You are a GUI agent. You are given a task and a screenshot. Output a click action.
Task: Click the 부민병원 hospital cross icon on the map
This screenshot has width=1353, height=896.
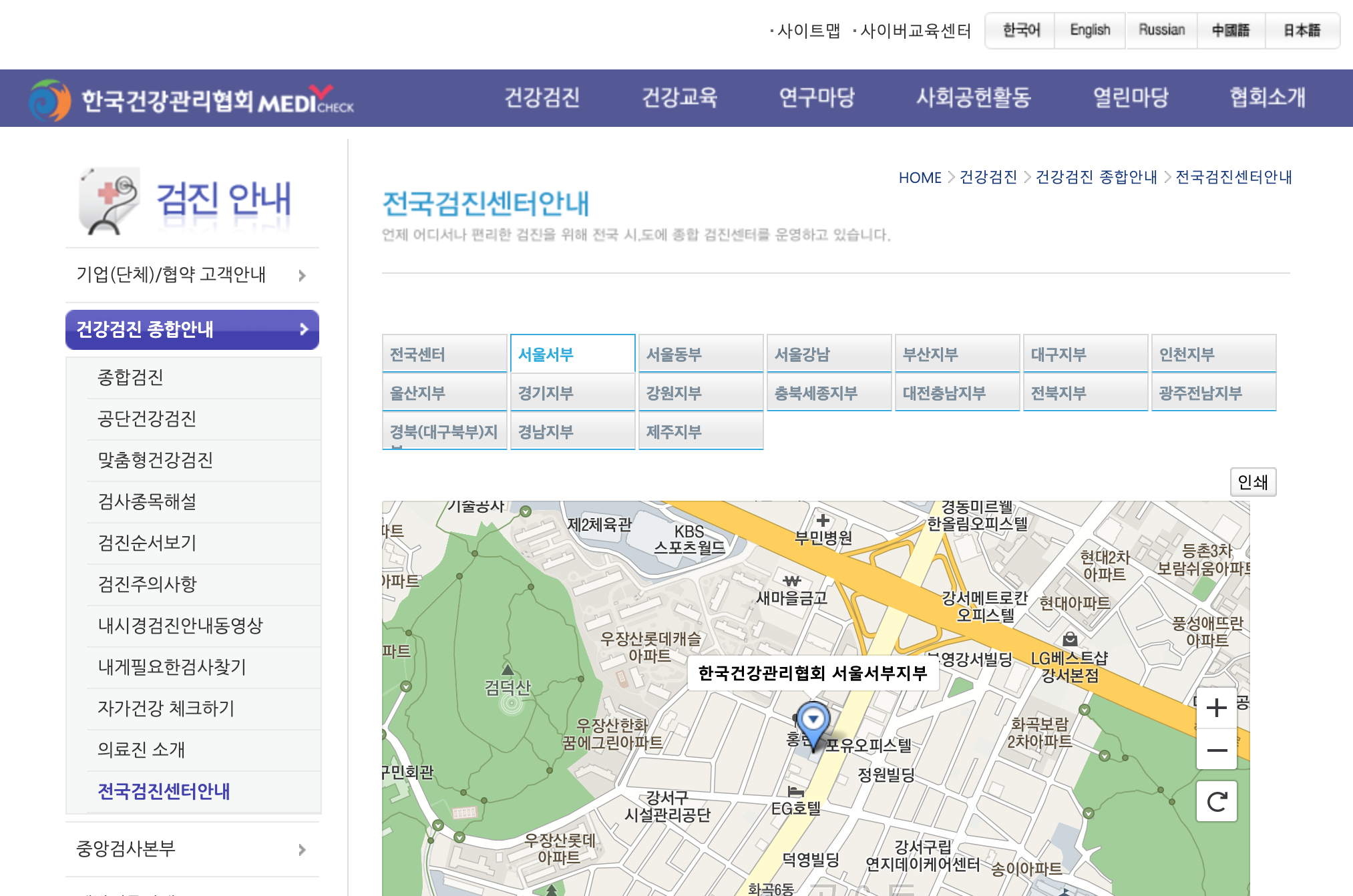click(x=823, y=520)
